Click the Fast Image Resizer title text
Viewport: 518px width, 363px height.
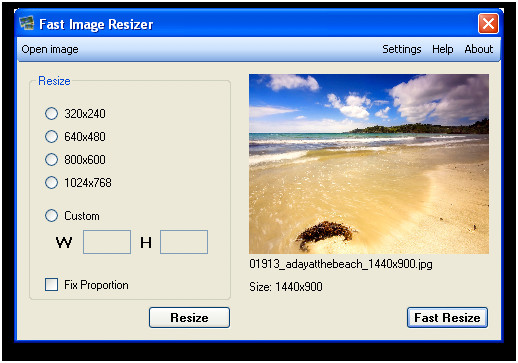tap(96, 24)
